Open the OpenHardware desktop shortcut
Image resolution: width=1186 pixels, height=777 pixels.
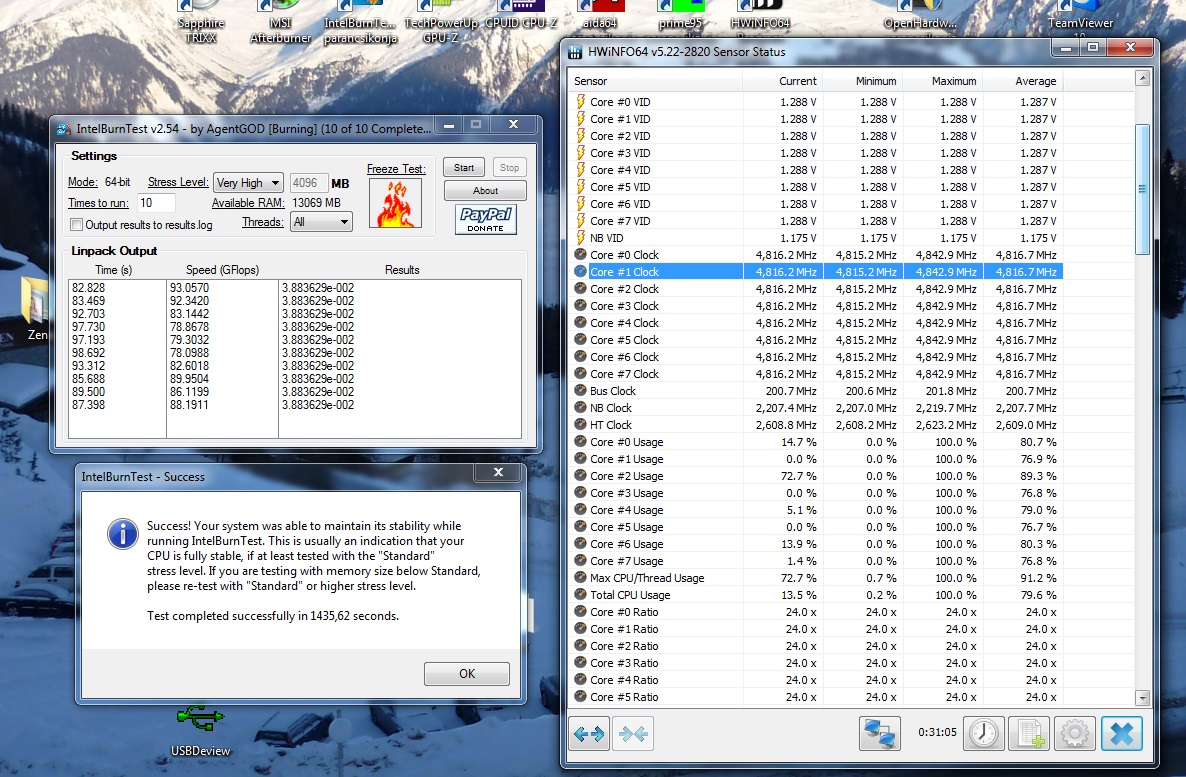[x=920, y=15]
